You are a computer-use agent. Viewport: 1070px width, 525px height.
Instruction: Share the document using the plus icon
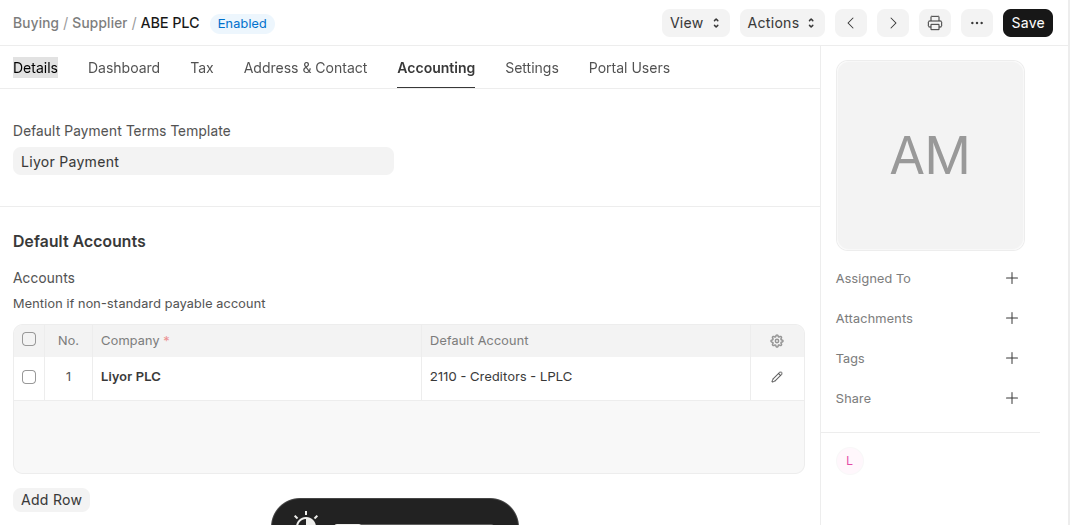(1011, 399)
